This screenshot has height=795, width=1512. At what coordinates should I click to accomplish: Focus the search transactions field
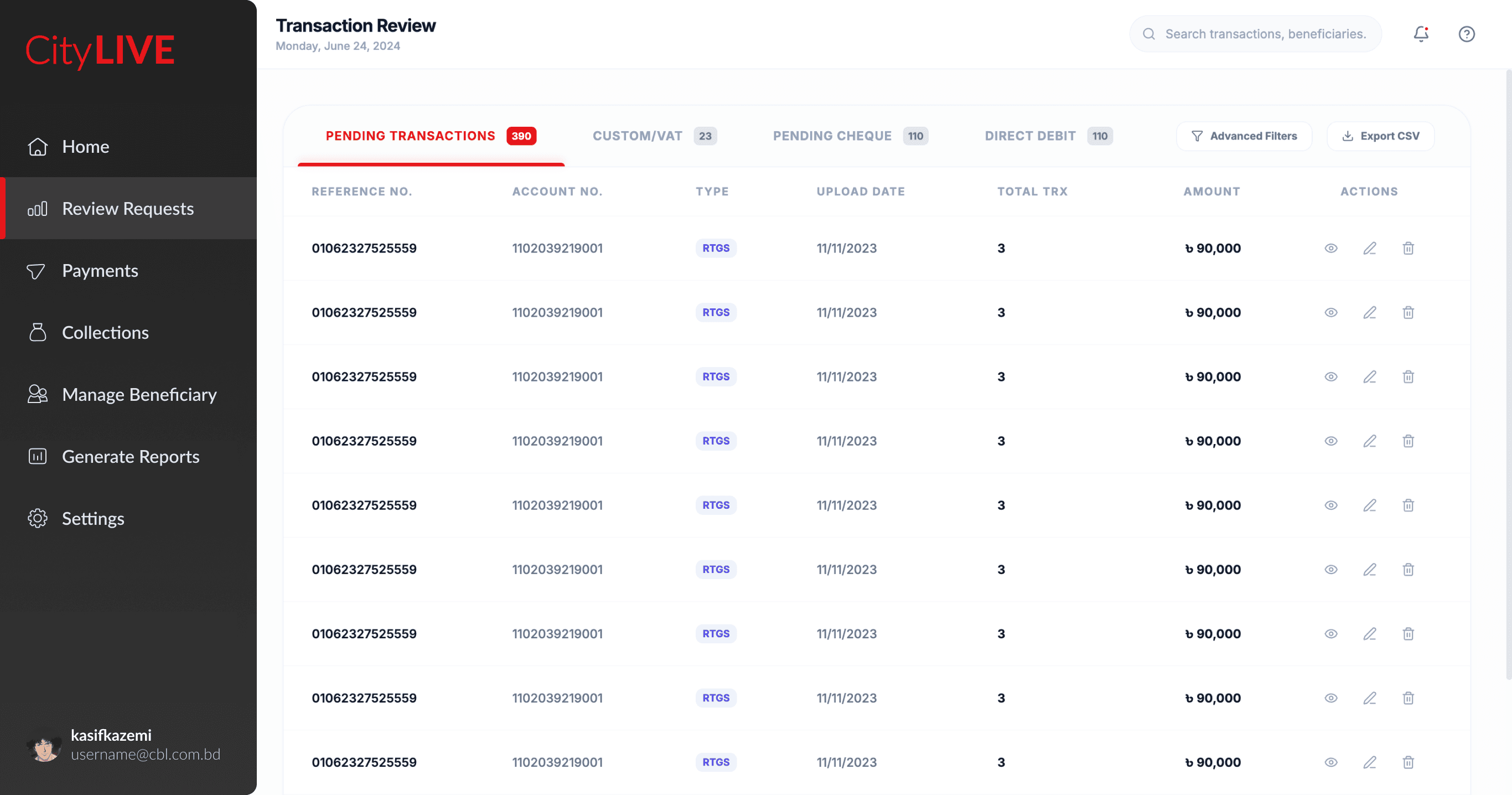coord(1255,34)
